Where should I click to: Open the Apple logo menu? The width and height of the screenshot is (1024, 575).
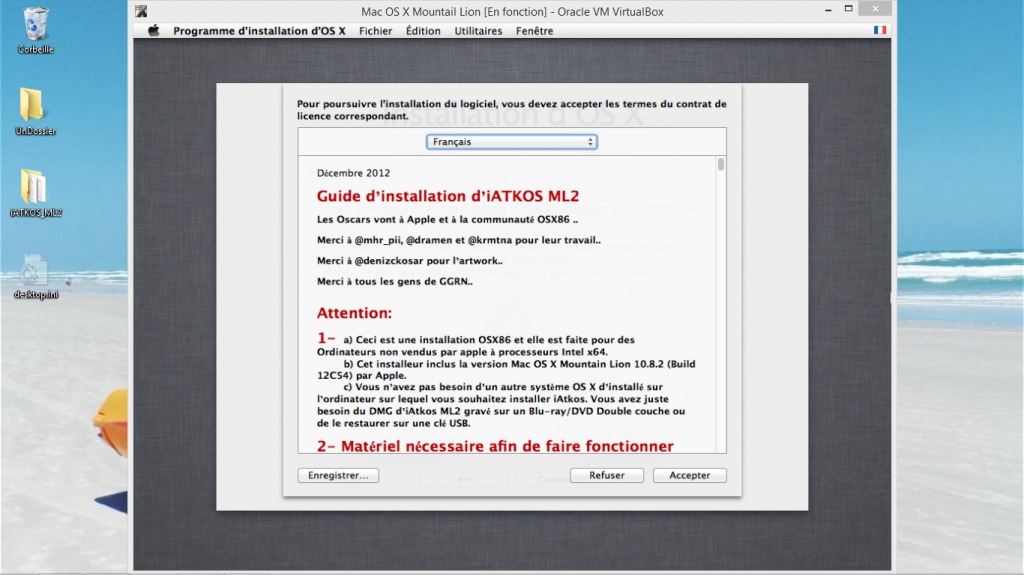(154, 31)
